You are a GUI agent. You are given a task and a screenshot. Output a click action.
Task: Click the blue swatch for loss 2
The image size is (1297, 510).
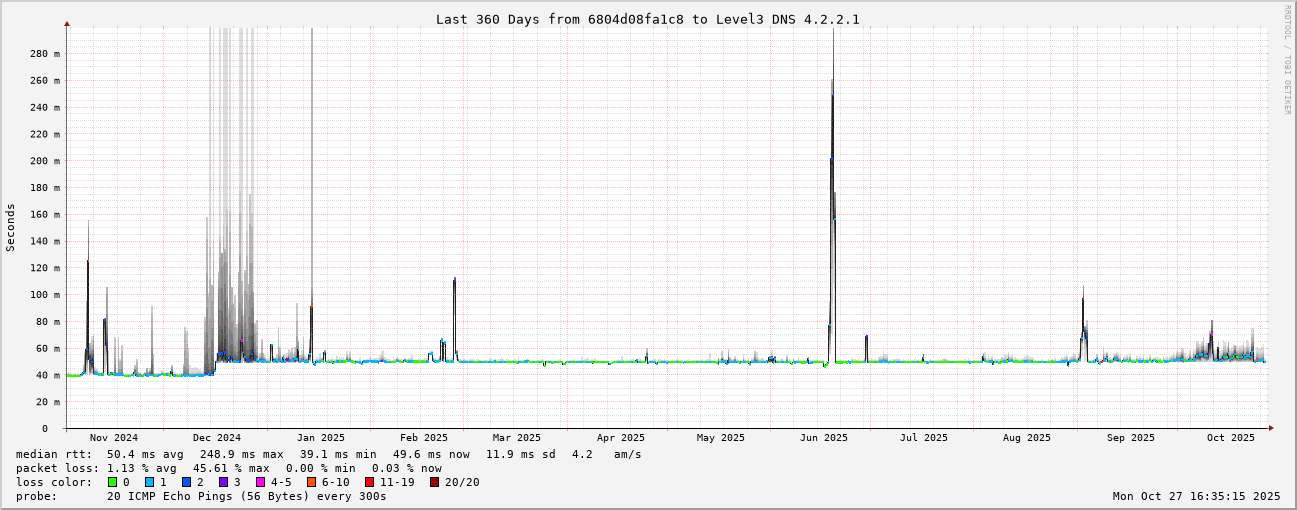186,482
